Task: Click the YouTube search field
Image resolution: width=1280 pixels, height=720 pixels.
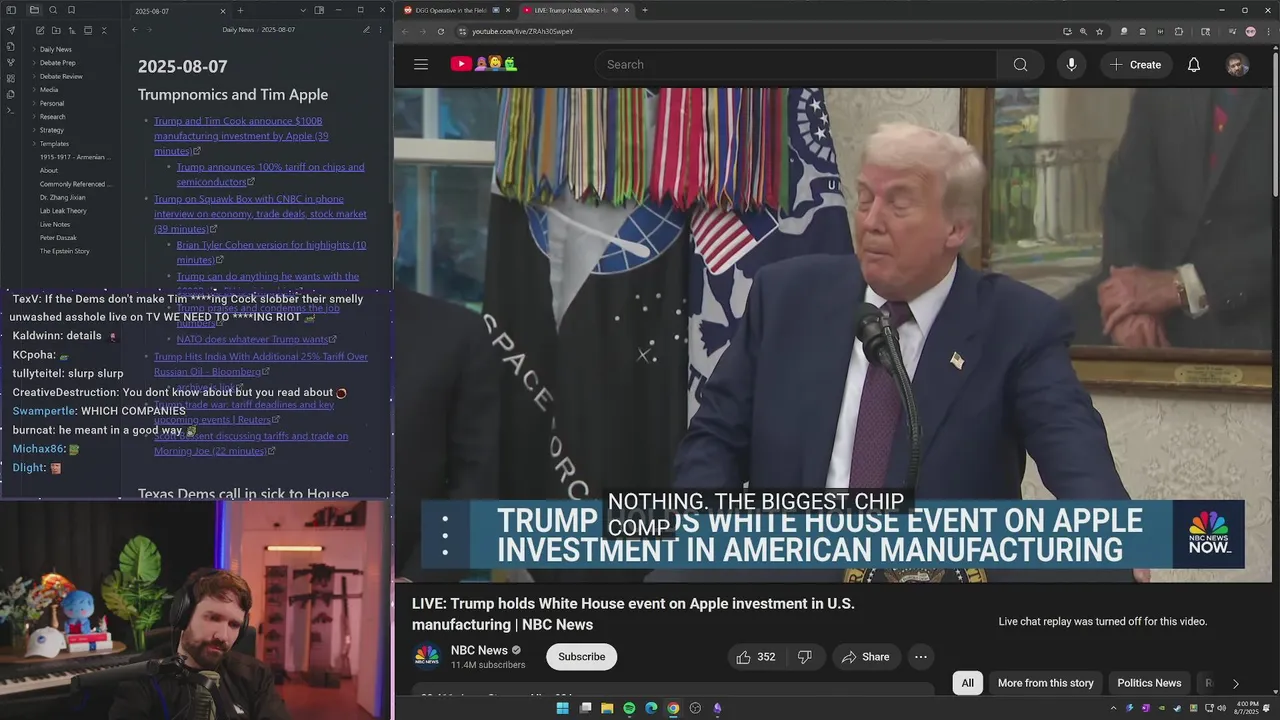Action: (x=796, y=64)
